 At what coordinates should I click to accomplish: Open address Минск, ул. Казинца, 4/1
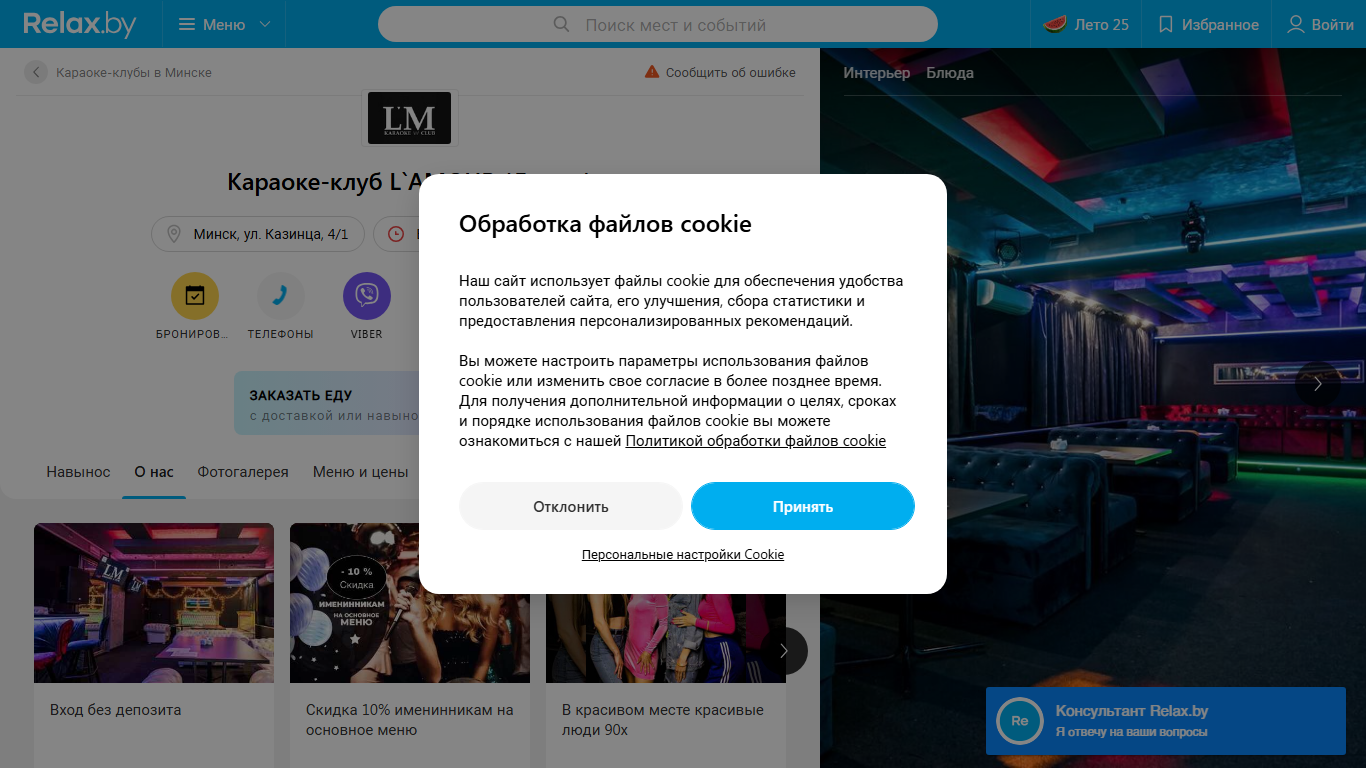tap(257, 234)
